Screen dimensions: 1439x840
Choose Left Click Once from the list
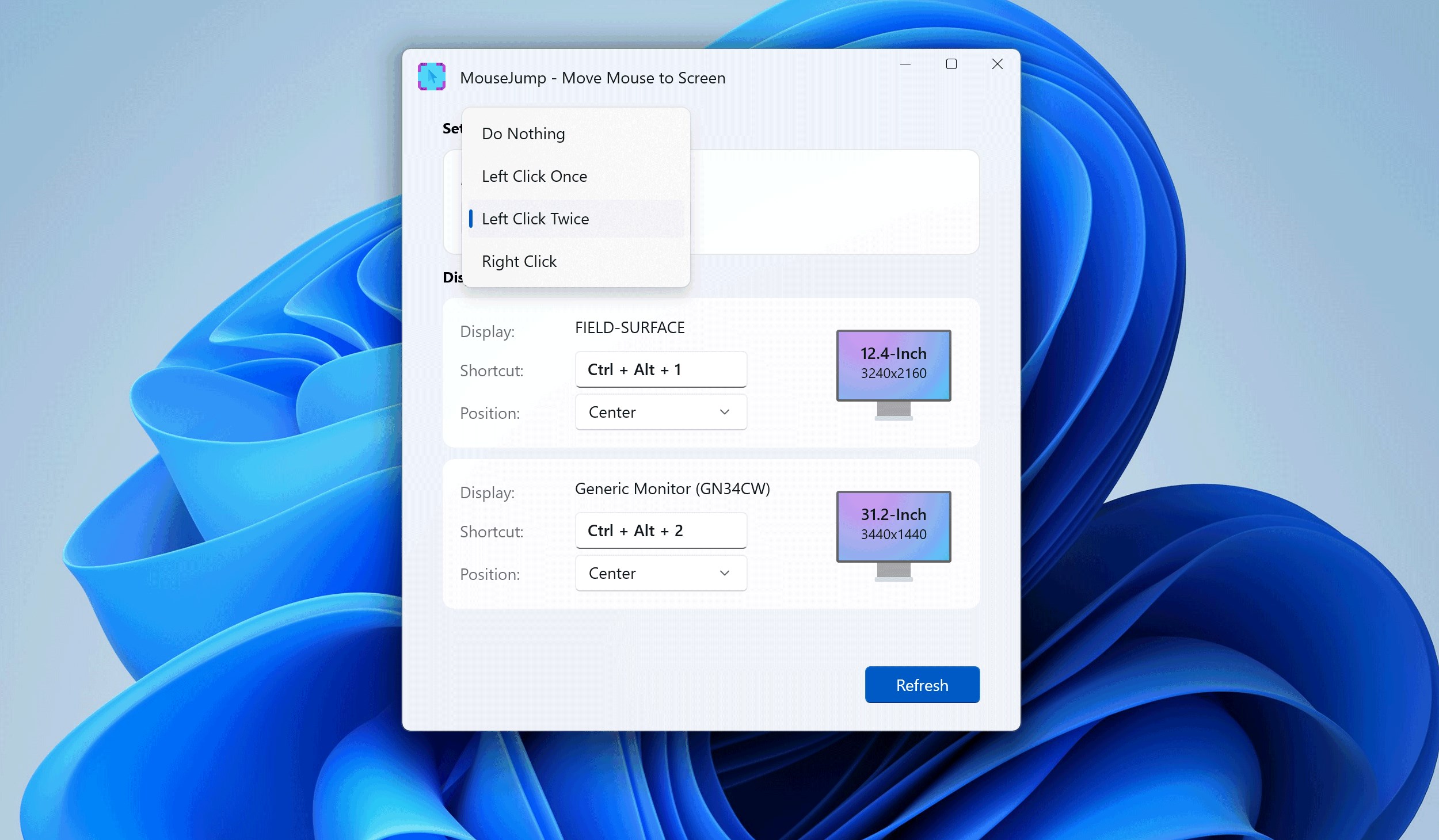(x=534, y=176)
